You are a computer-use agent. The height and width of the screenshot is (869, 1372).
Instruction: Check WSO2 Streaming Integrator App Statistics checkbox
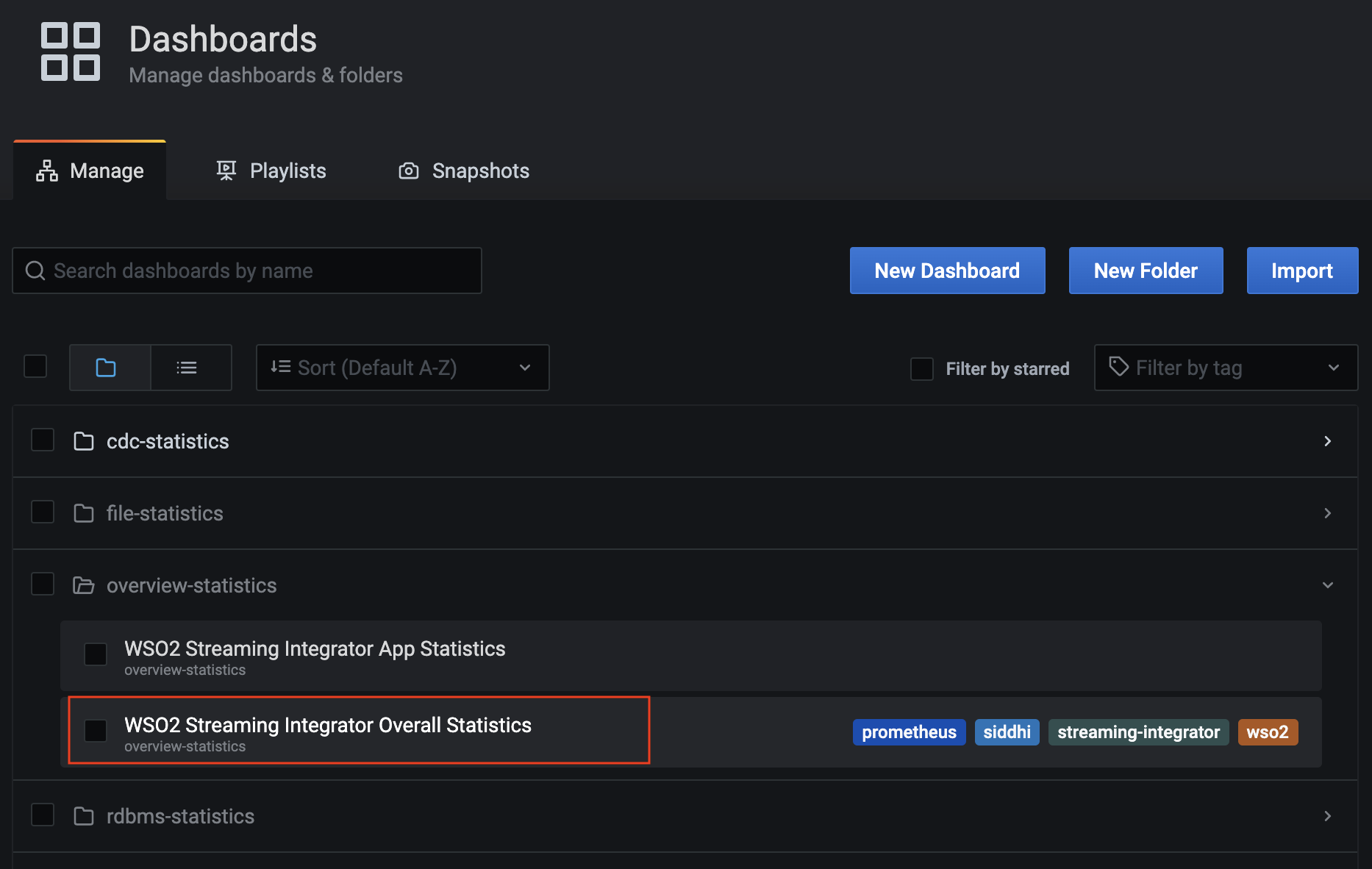pyautogui.click(x=96, y=654)
